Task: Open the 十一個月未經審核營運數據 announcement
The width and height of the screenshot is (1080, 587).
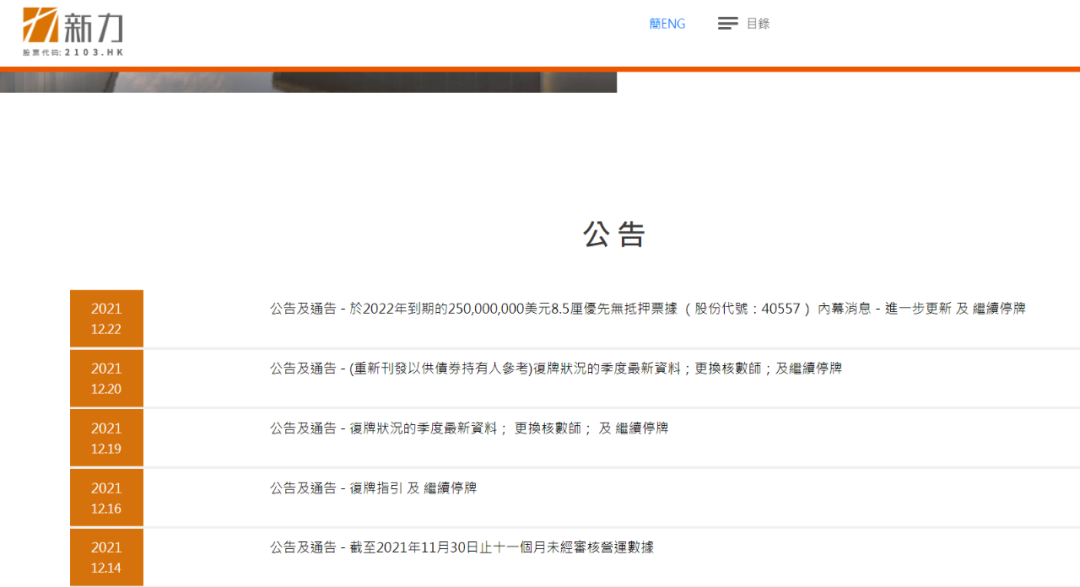Action: pos(461,547)
